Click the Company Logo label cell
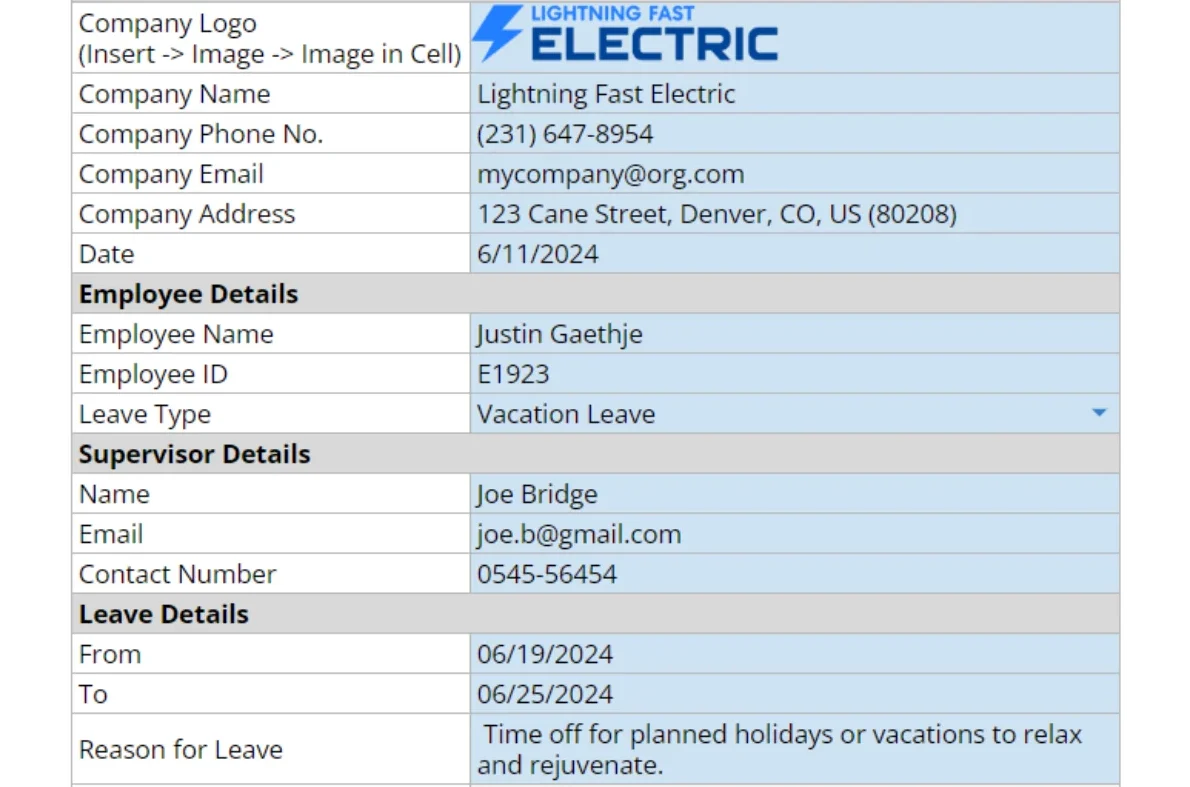The width and height of the screenshot is (1190, 787). [x=271, y=38]
